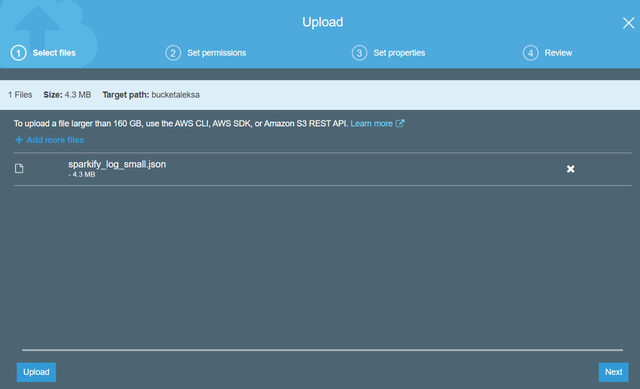This screenshot has width=640, height=389.
Task: Go to the Set properties step
Action: pyautogui.click(x=399, y=53)
